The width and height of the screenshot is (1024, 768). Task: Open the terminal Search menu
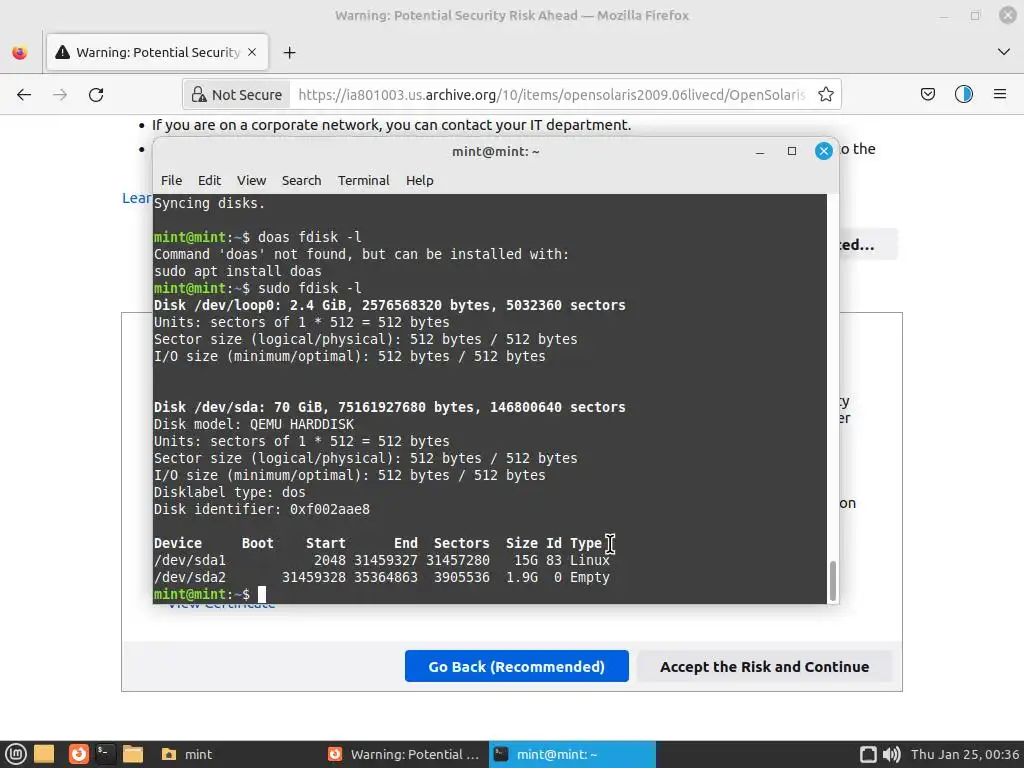[x=301, y=180]
